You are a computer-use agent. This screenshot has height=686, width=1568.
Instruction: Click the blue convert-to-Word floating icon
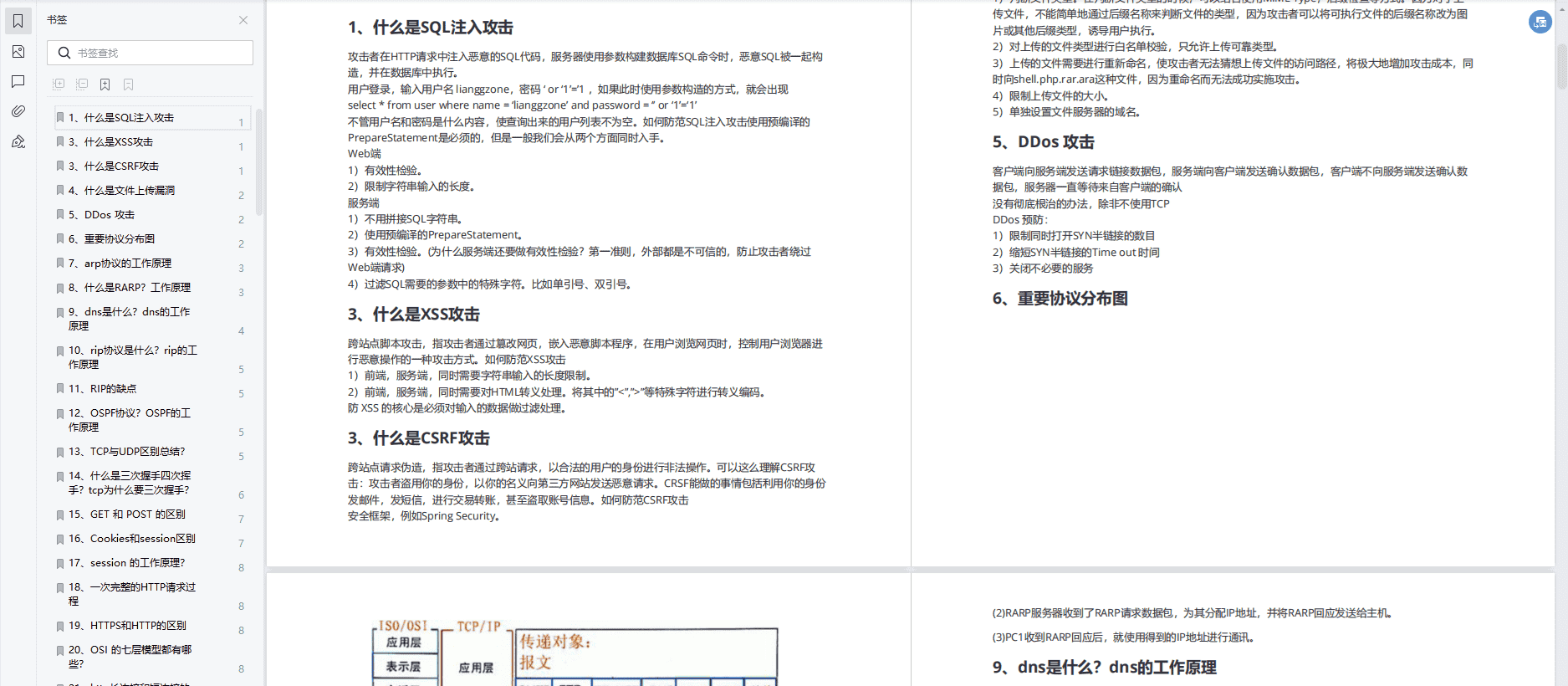(1540, 23)
